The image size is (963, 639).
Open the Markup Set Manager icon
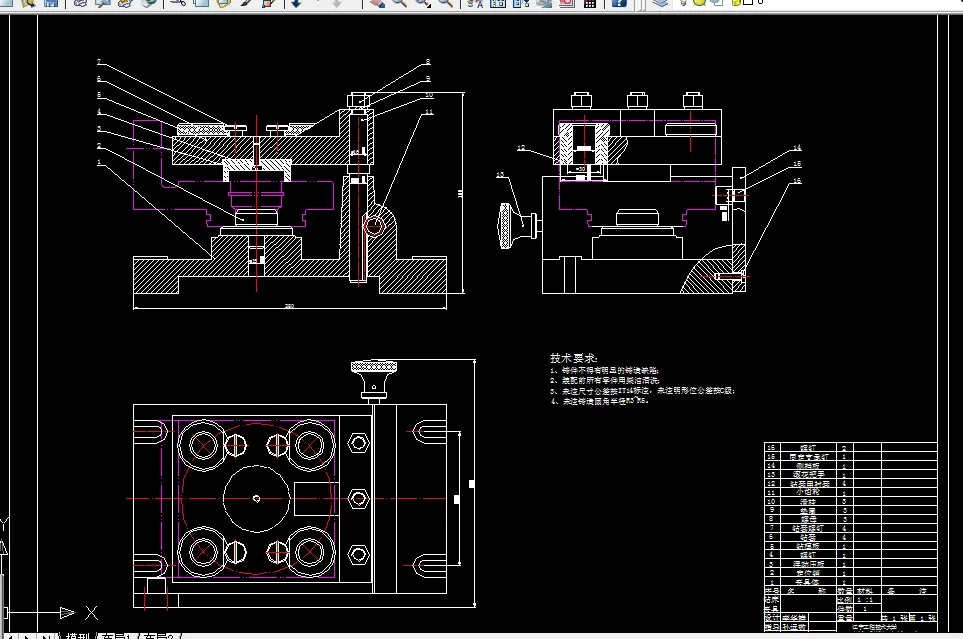pyautogui.click(x=566, y=2)
